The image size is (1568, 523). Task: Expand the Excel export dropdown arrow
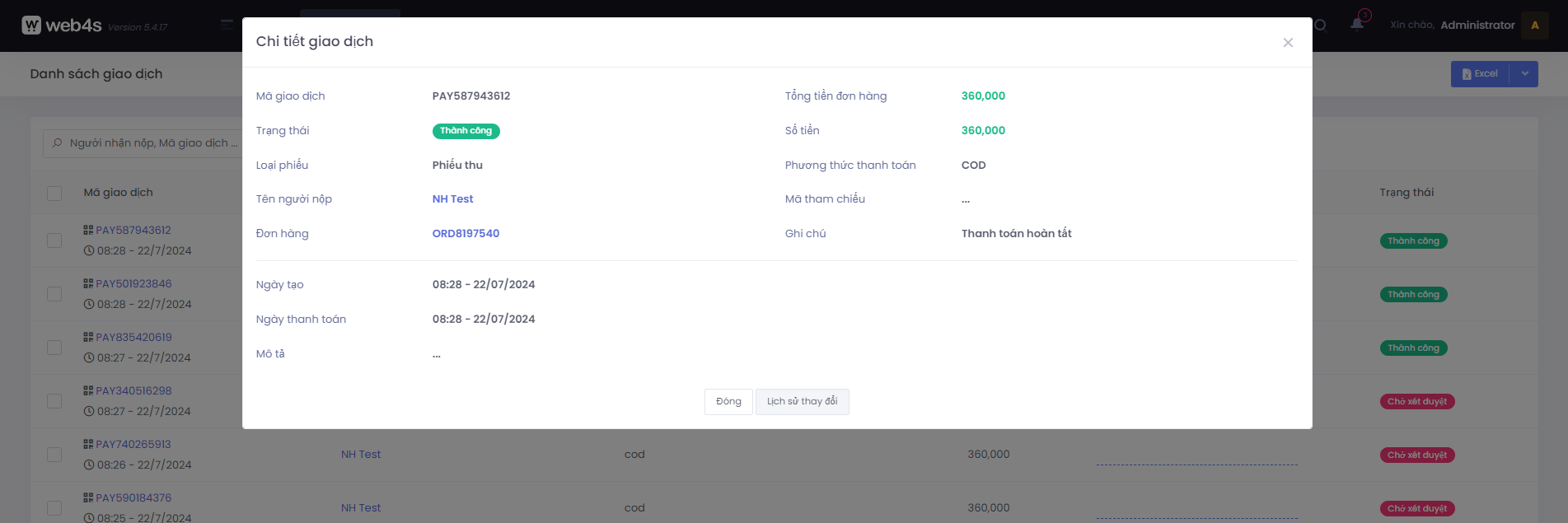click(1524, 74)
